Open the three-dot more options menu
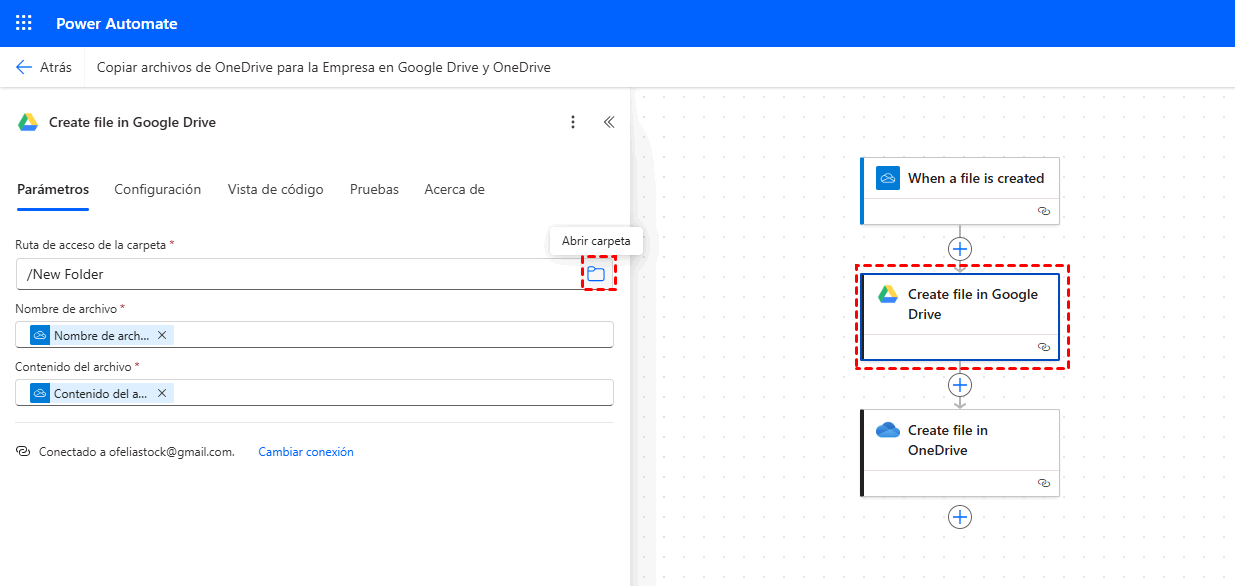Image resolution: width=1235 pixels, height=586 pixels. (573, 122)
